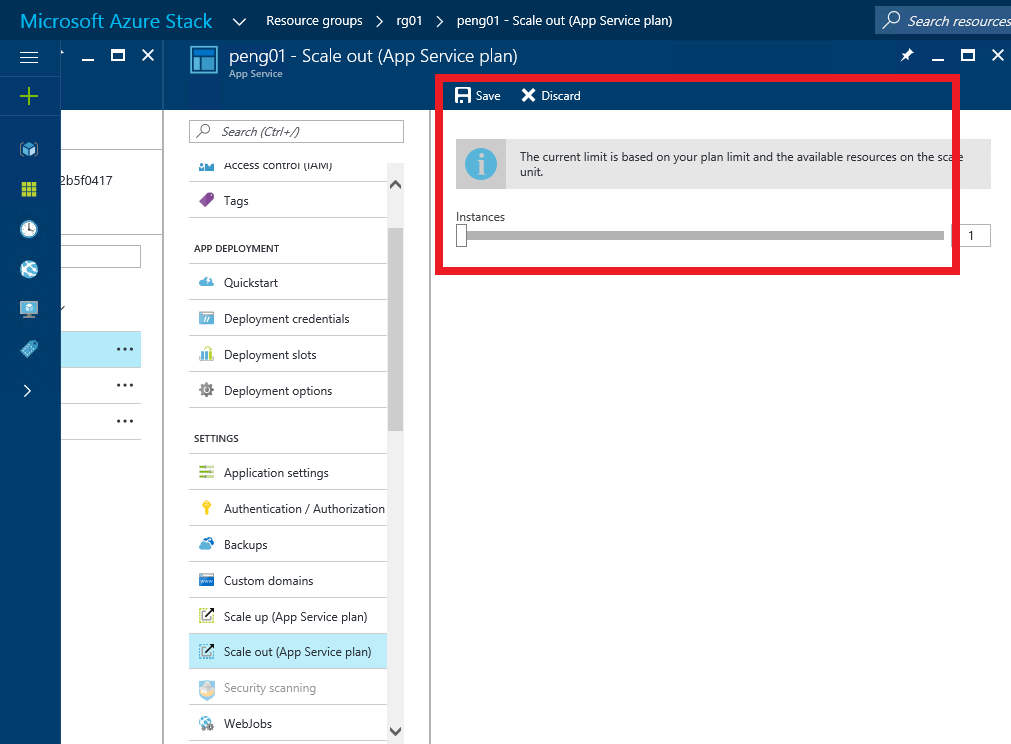1011x744 pixels.
Task: Open Deployment credentials menu item
Action: point(288,318)
